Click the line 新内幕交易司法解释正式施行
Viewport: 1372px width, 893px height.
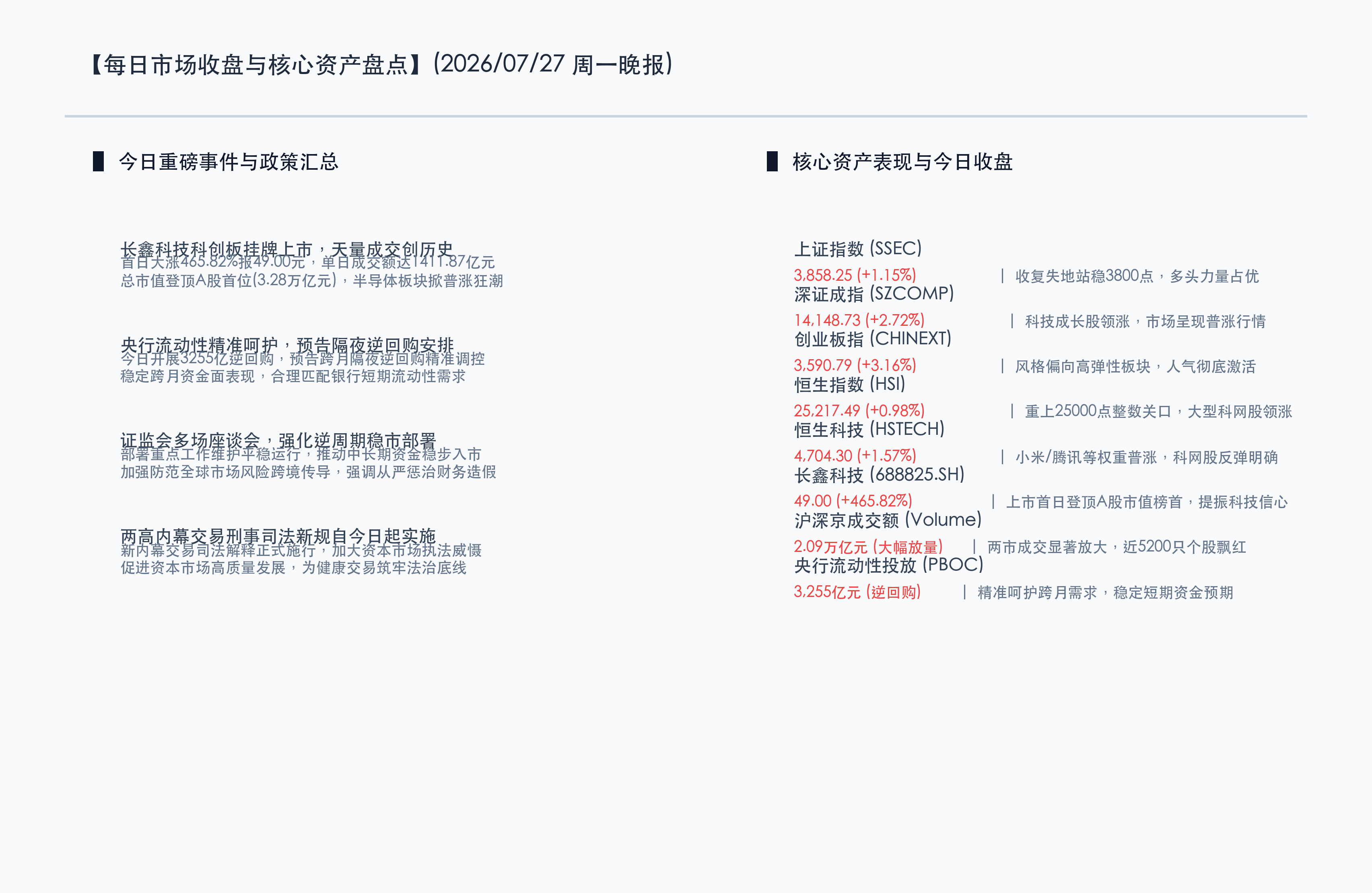click(218, 550)
